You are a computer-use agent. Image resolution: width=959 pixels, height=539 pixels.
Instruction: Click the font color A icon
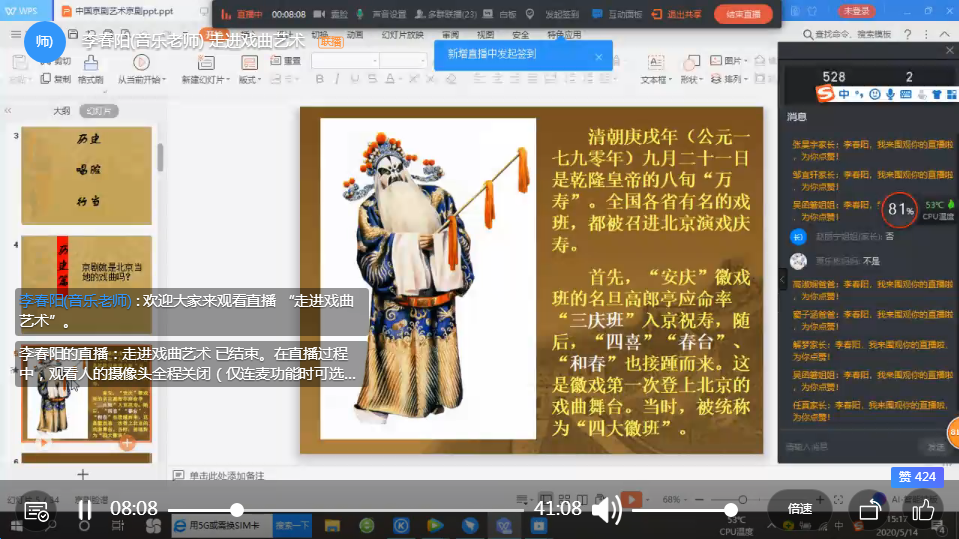click(x=390, y=79)
